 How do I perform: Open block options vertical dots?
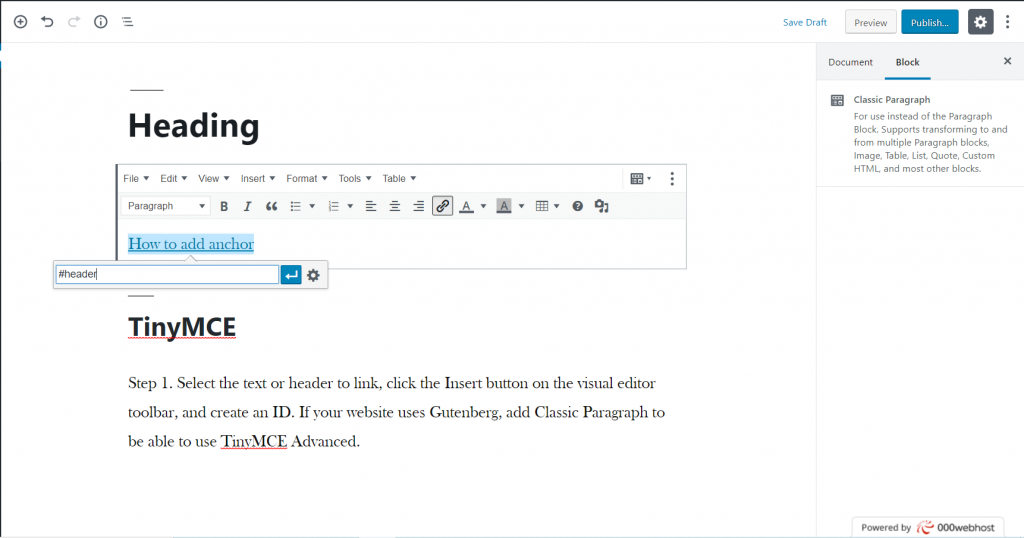pyautogui.click(x=671, y=179)
